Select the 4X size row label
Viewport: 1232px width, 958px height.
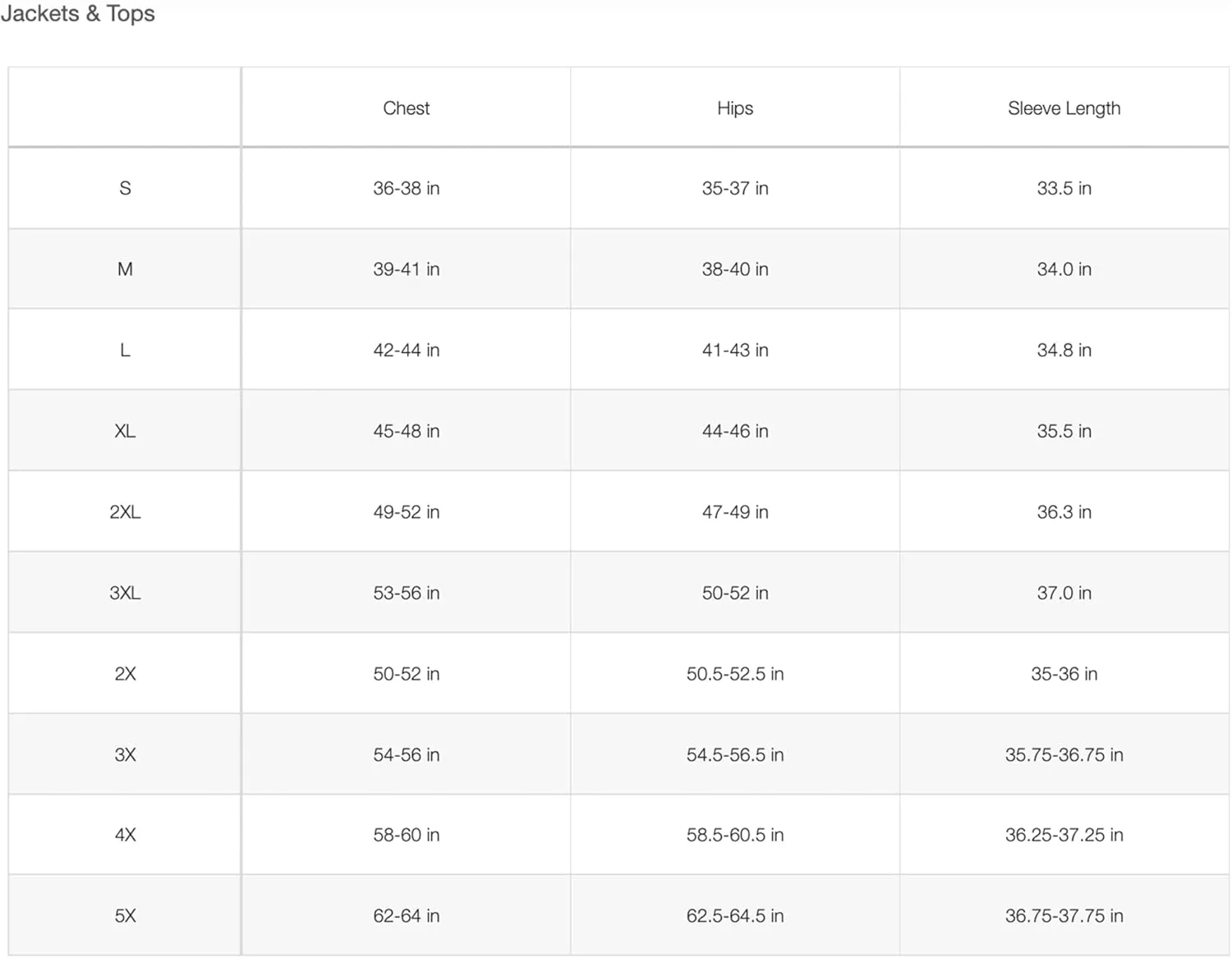[125, 835]
